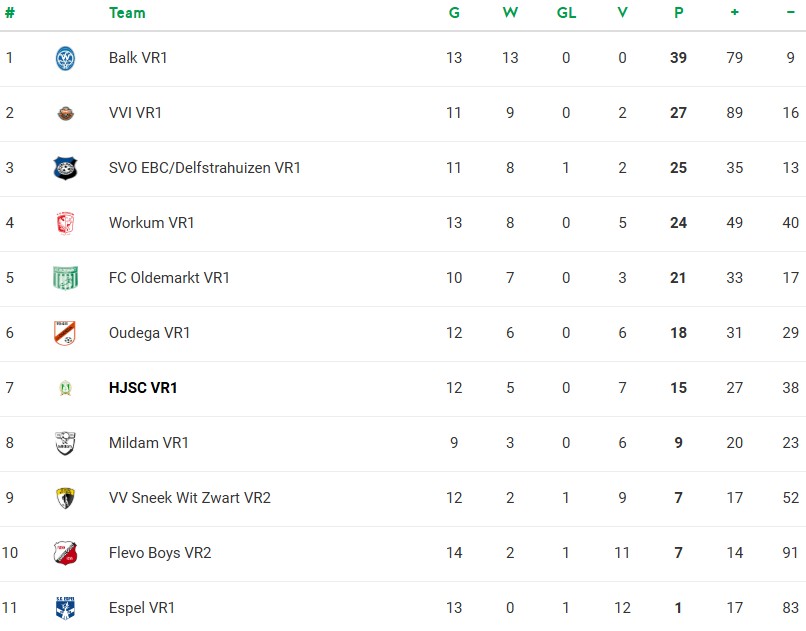
Task: Click the Team column header
Action: coord(127,13)
